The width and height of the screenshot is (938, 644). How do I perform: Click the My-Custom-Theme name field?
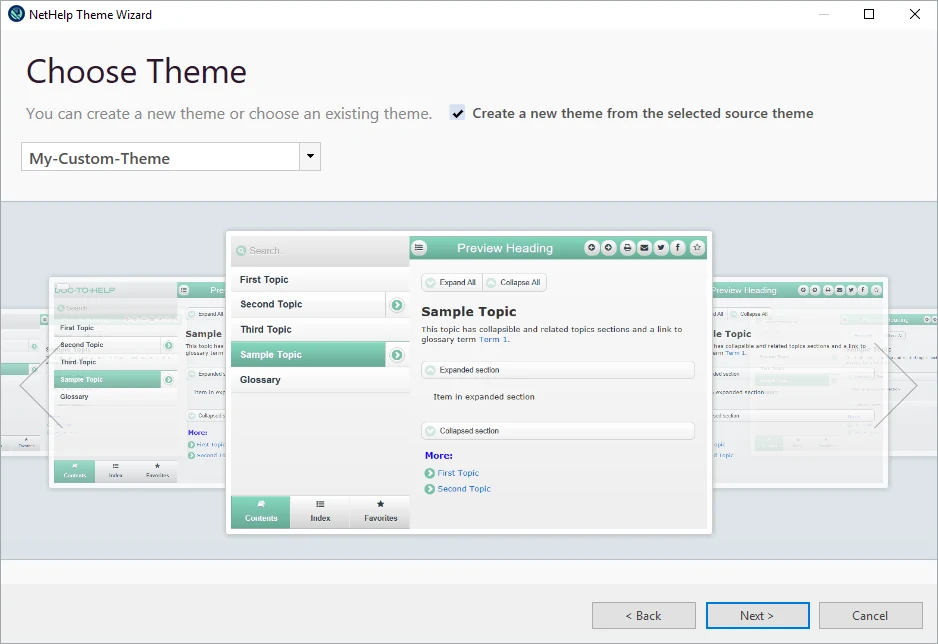pos(160,157)
